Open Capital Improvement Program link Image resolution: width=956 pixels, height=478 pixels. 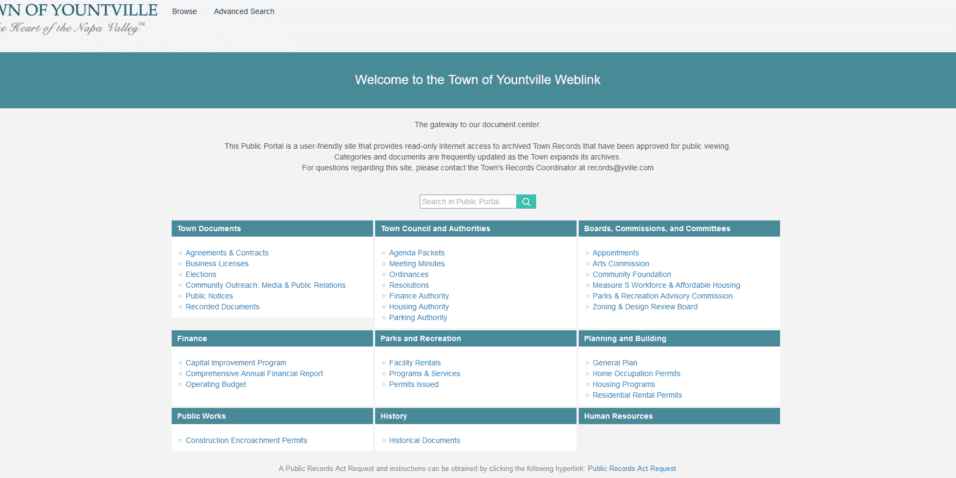[235, 363]
